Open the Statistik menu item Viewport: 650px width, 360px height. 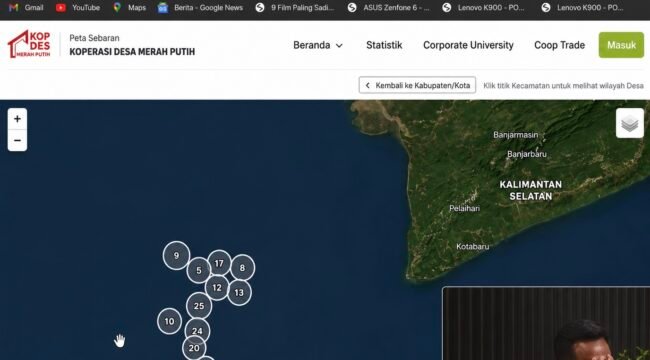[384, 45]
